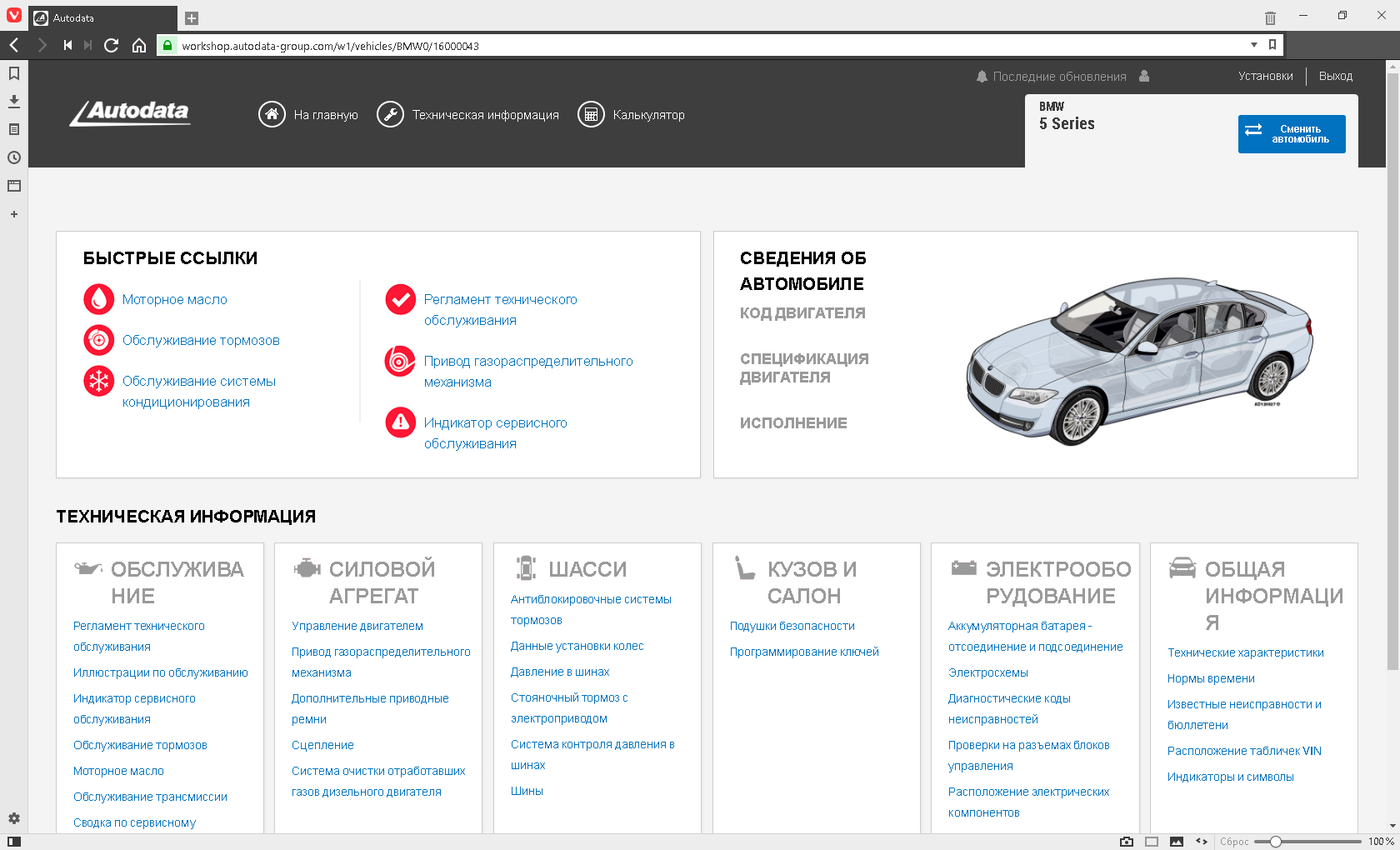1400x850 pixels.
Task: Open a new tab with plus button
Action: tap(192, 18)
